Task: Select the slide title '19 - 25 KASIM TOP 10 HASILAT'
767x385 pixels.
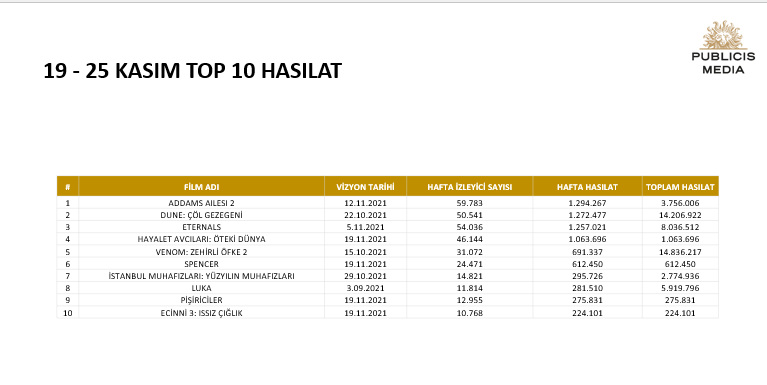Action: pos(192,70)
